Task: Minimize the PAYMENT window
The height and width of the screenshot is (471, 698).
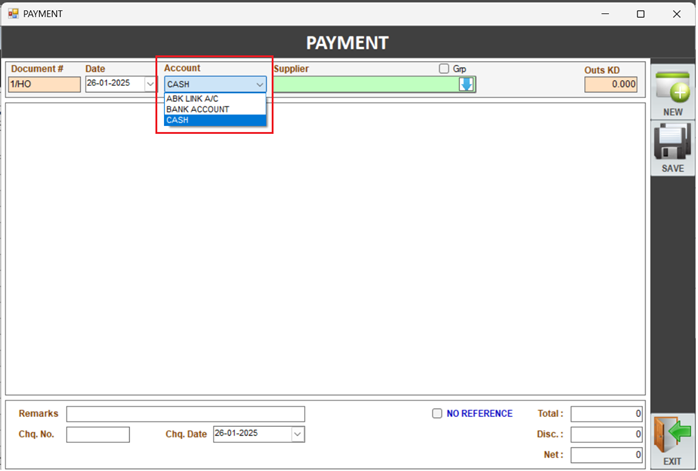Action: (x=605, y=14)
